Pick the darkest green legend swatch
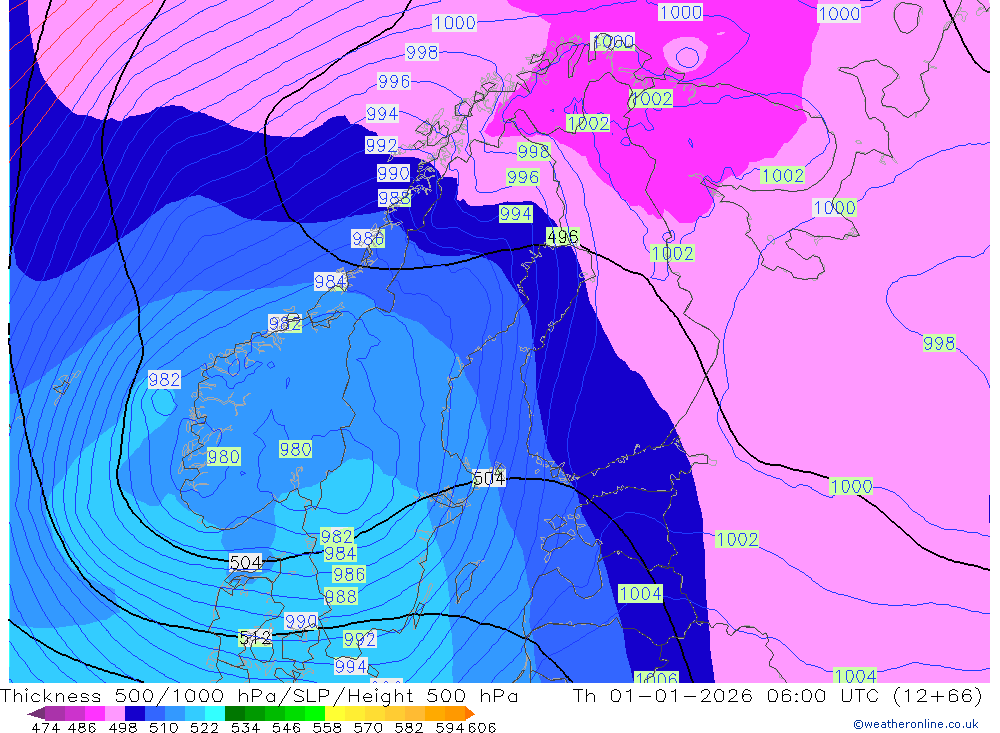Image resolution: width=1000 pixels, height=733 pixels. point(235,713)
